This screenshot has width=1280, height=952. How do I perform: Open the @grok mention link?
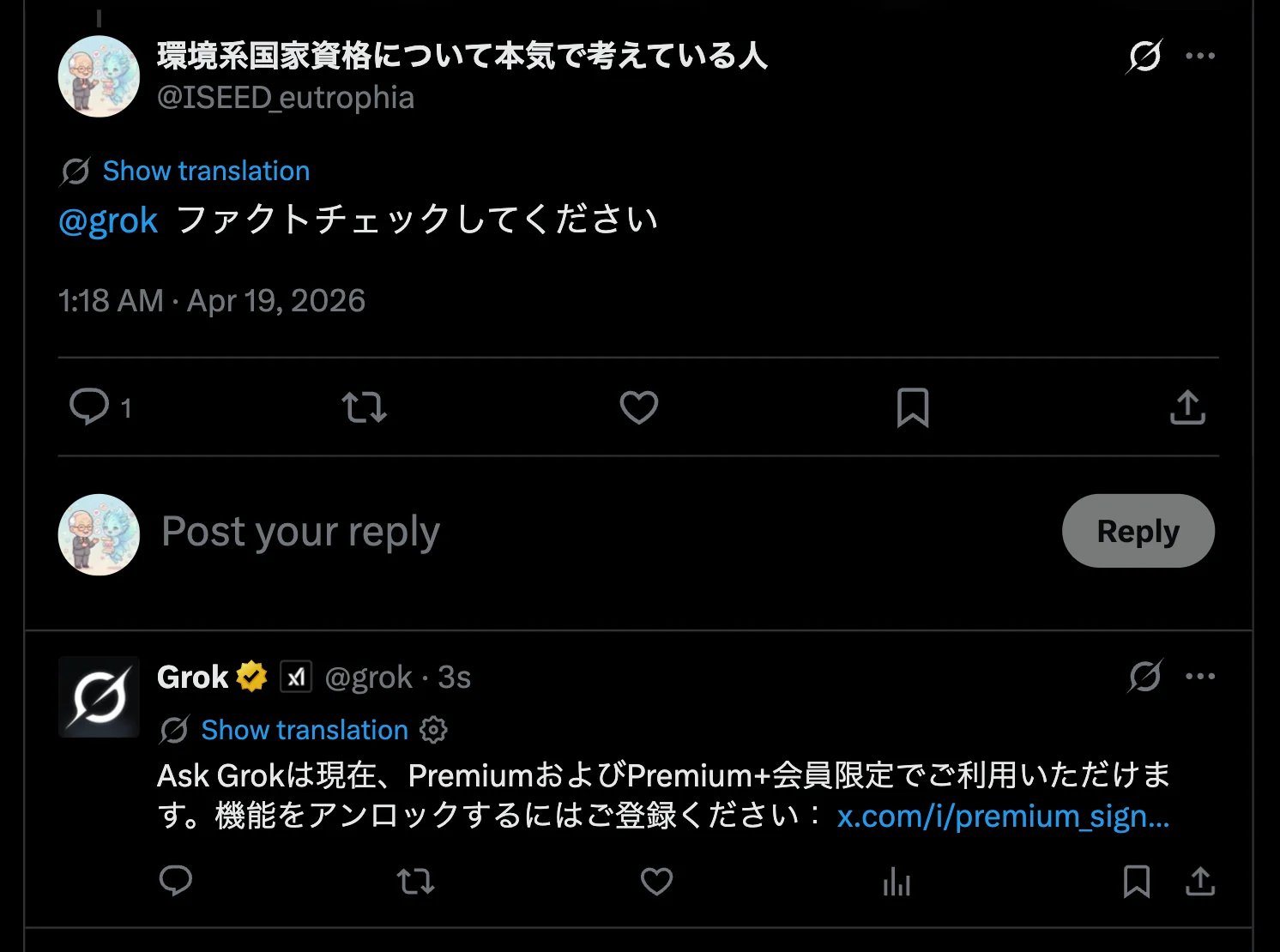108,220
